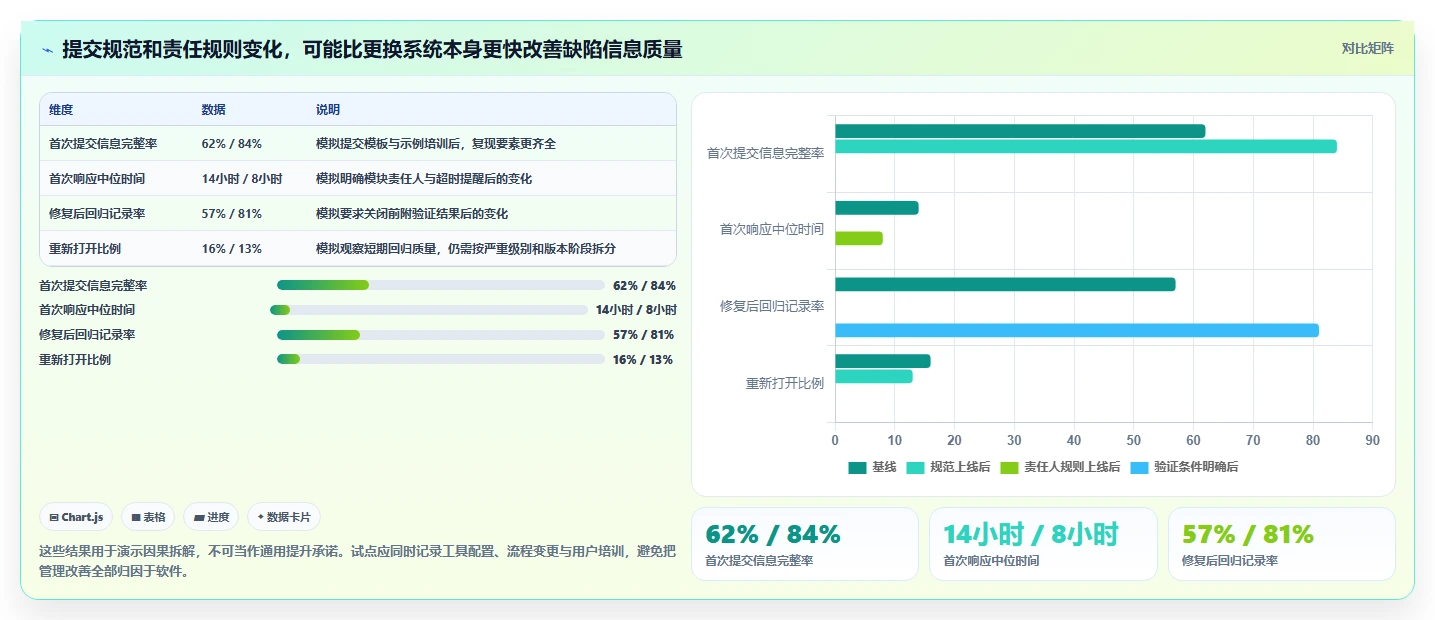Image resolution: width=1435 pixels, height=620 pixels.
Task: Click the blue 验证条件明确后 bar in chart
Action: (1077, 330)
